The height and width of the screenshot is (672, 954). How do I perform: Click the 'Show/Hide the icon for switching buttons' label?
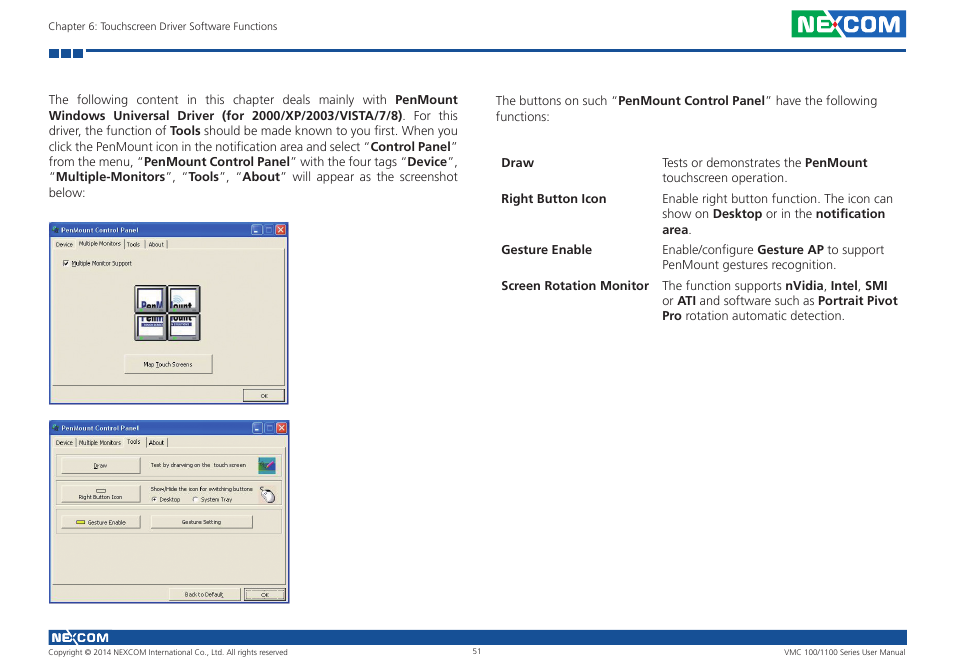201,489
